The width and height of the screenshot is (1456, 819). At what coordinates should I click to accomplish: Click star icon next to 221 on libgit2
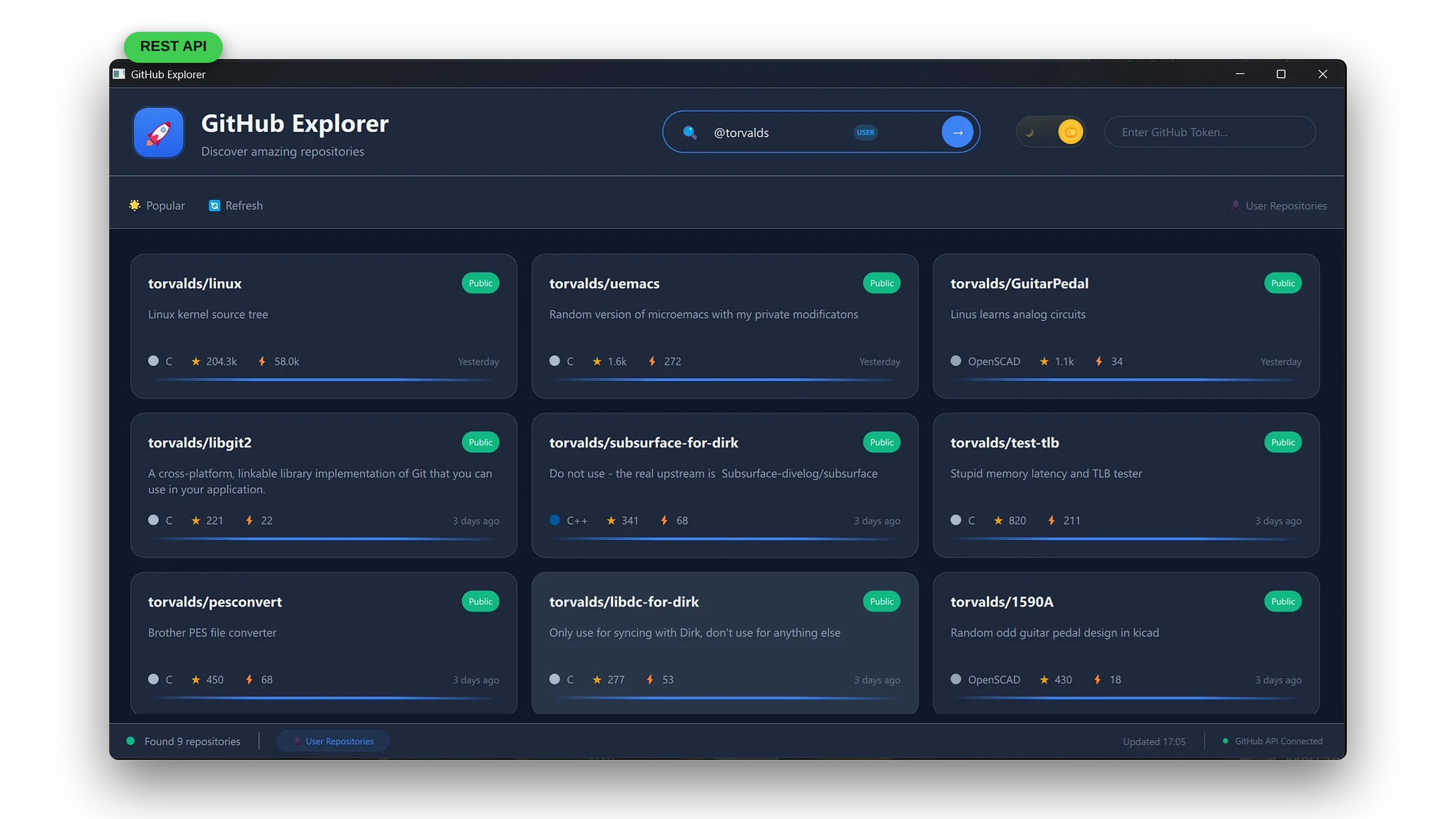196,521
